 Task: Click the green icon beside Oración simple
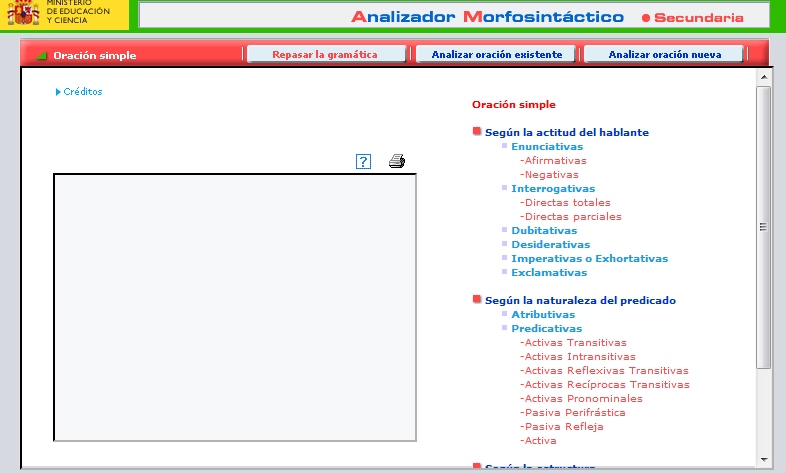coord(42,56)
